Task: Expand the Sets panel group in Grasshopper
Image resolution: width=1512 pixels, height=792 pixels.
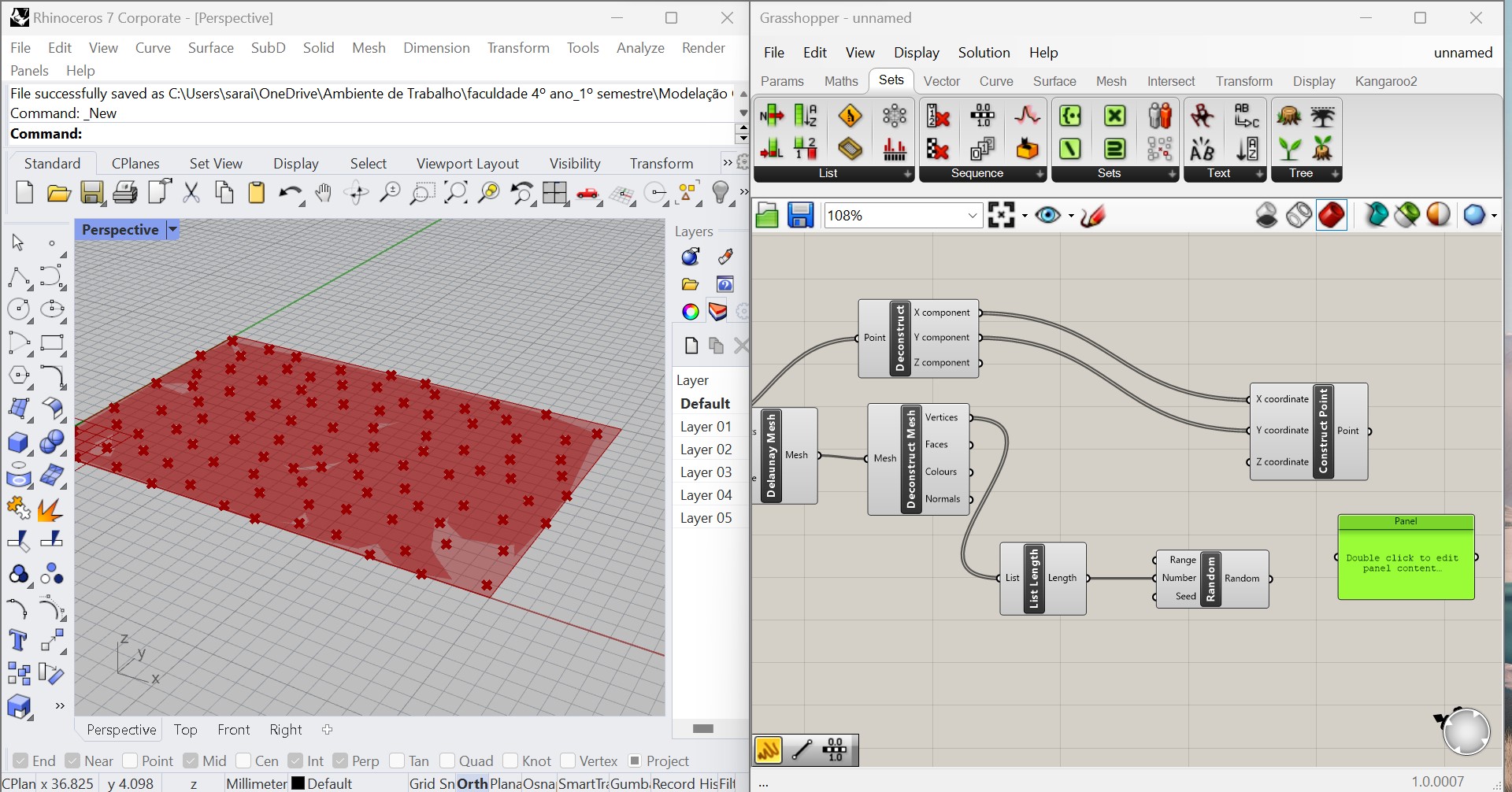Action: click(1172, 174)
